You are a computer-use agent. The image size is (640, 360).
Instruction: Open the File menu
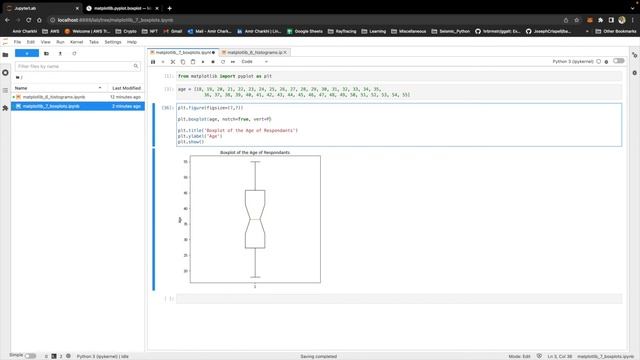pos(17,42)
